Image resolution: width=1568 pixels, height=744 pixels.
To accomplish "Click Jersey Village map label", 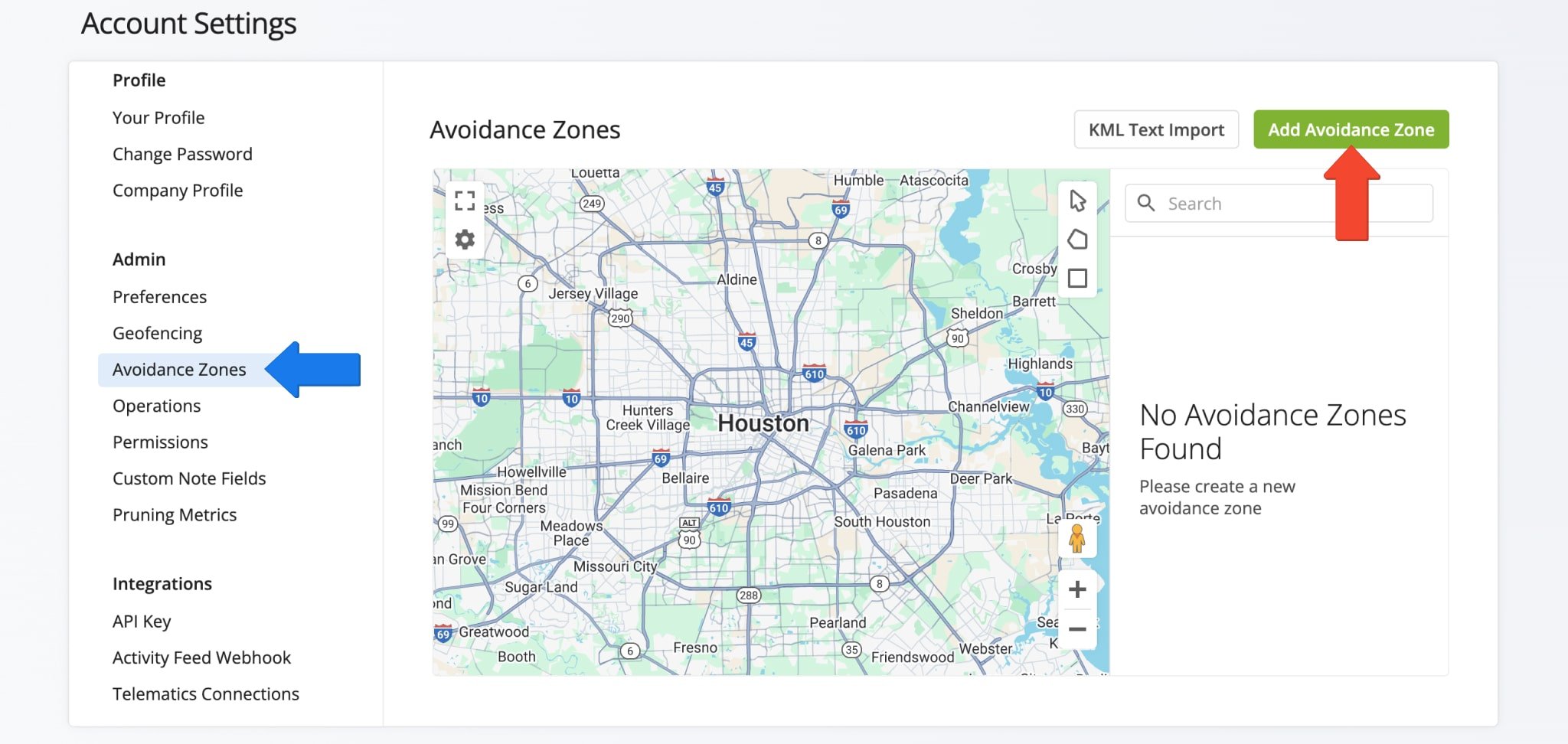I will pos(593,293).
